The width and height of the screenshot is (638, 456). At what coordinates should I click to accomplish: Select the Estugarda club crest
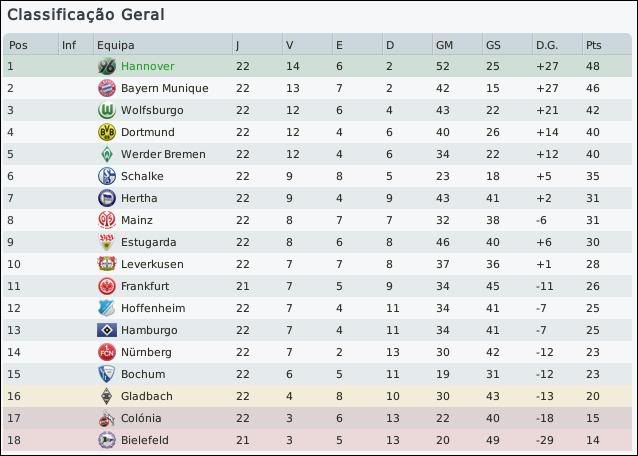point(106,242)
